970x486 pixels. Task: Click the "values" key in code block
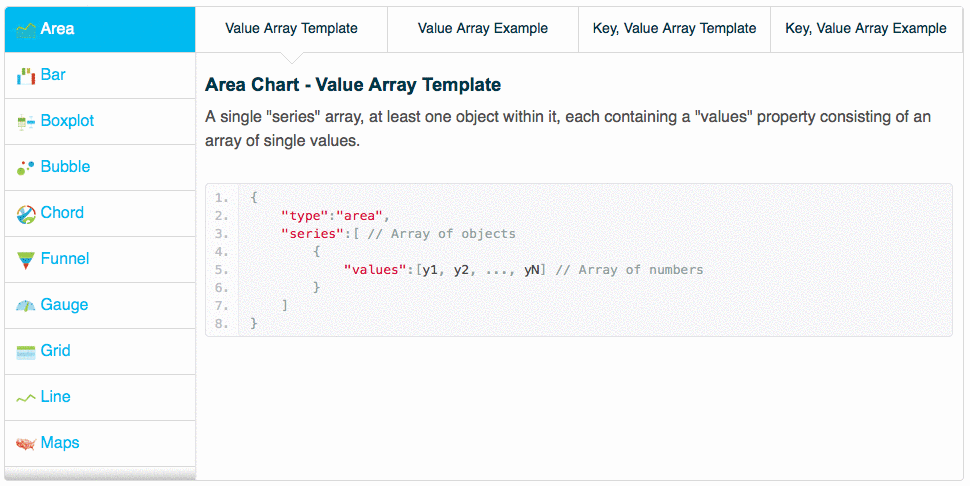(376, 270)
